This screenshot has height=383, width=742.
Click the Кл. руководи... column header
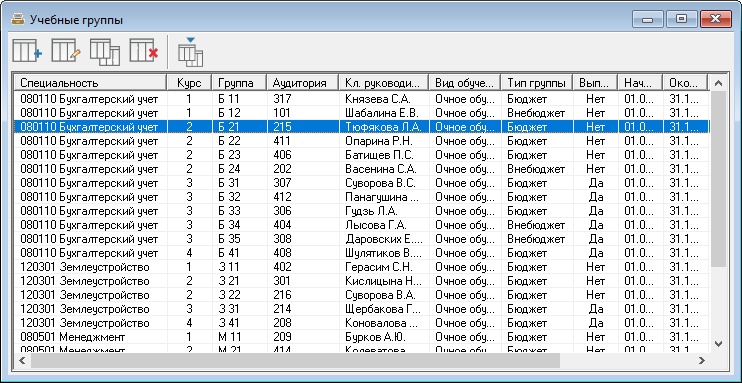coord(384,82)
